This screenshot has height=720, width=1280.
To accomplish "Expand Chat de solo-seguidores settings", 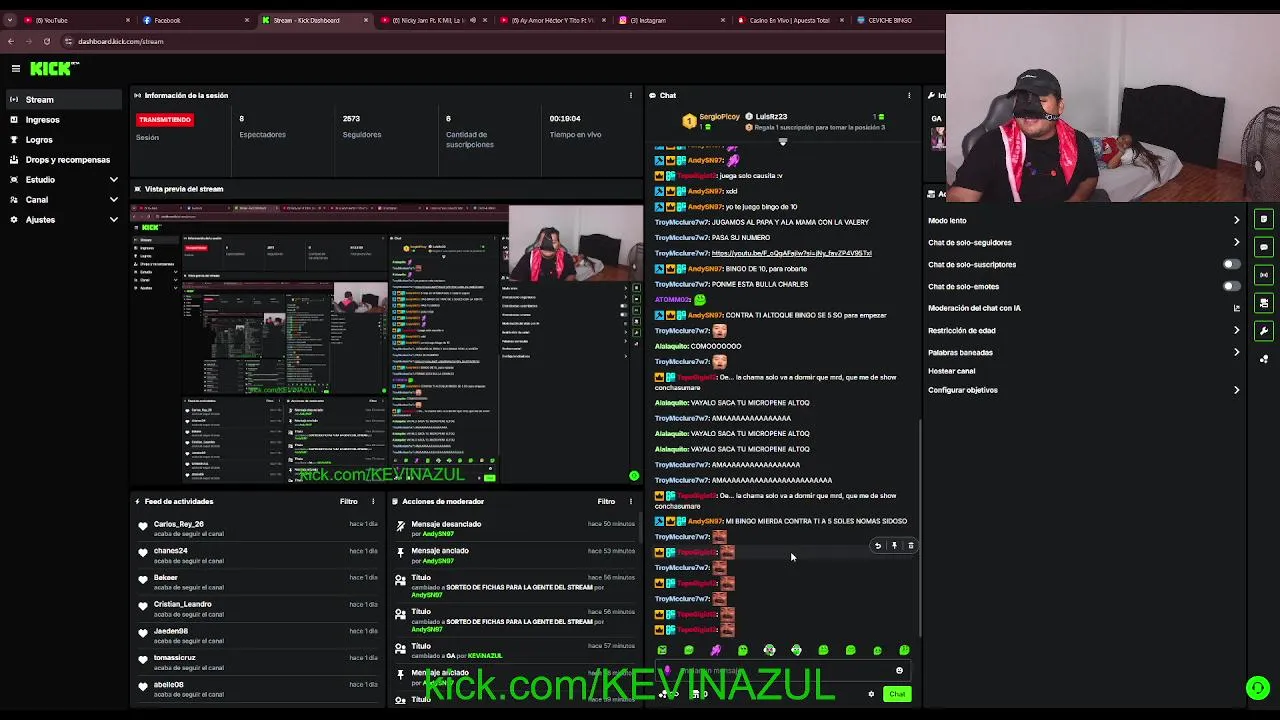I will [x=1236, y=242].
